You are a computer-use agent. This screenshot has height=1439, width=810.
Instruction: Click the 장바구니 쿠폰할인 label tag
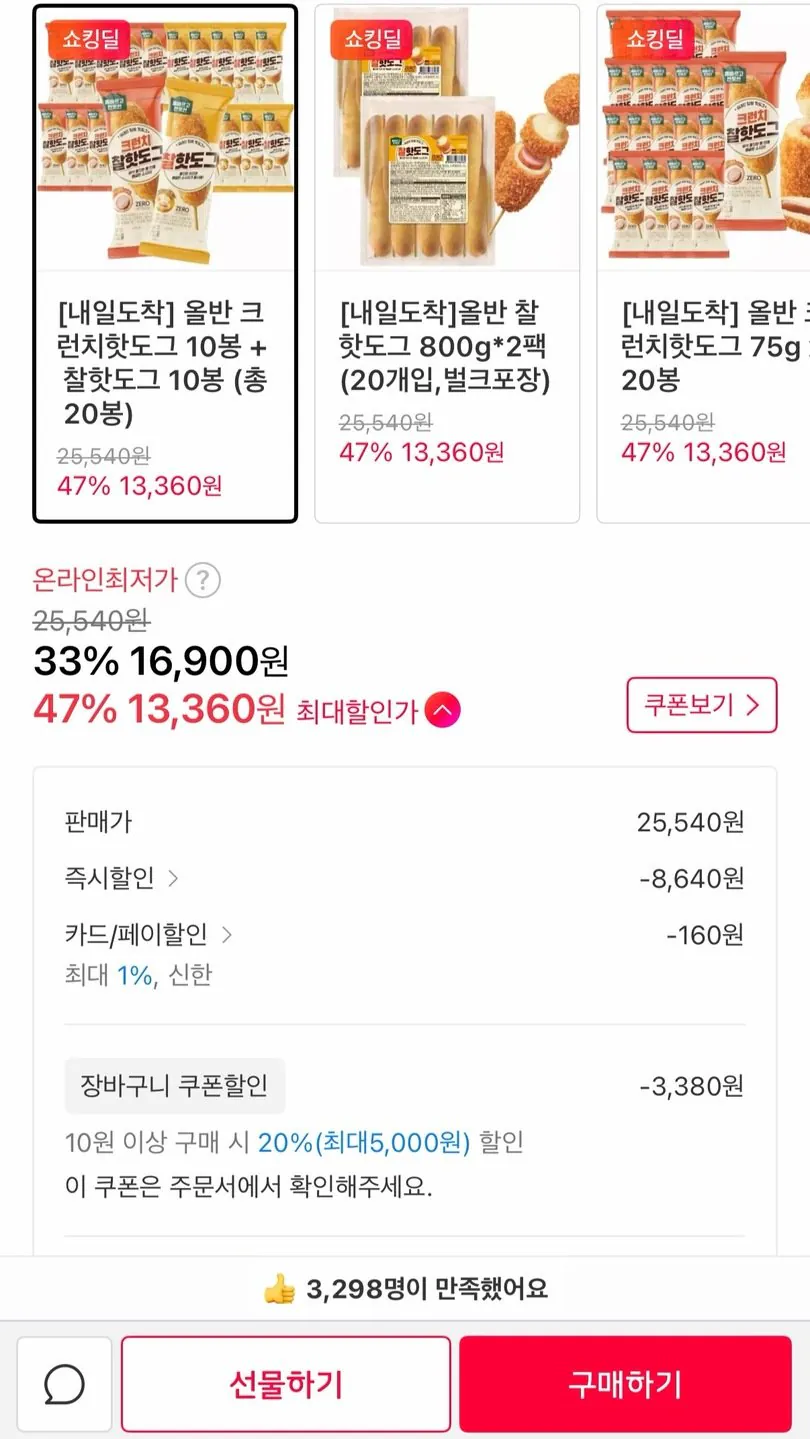tap(175, 1086)
